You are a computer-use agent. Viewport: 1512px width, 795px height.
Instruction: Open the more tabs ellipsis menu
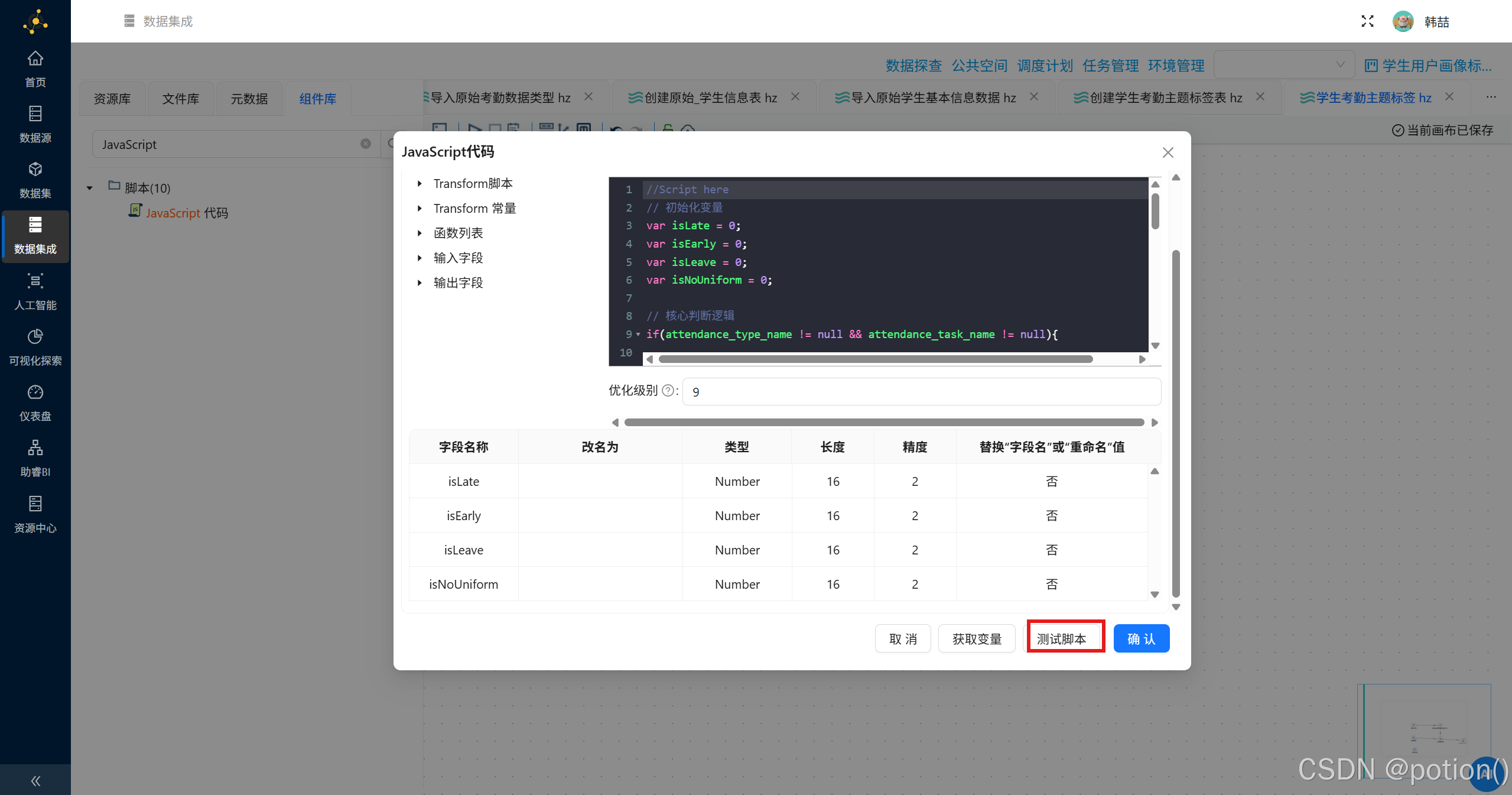pyautogui.click(x=1491, y=97)
